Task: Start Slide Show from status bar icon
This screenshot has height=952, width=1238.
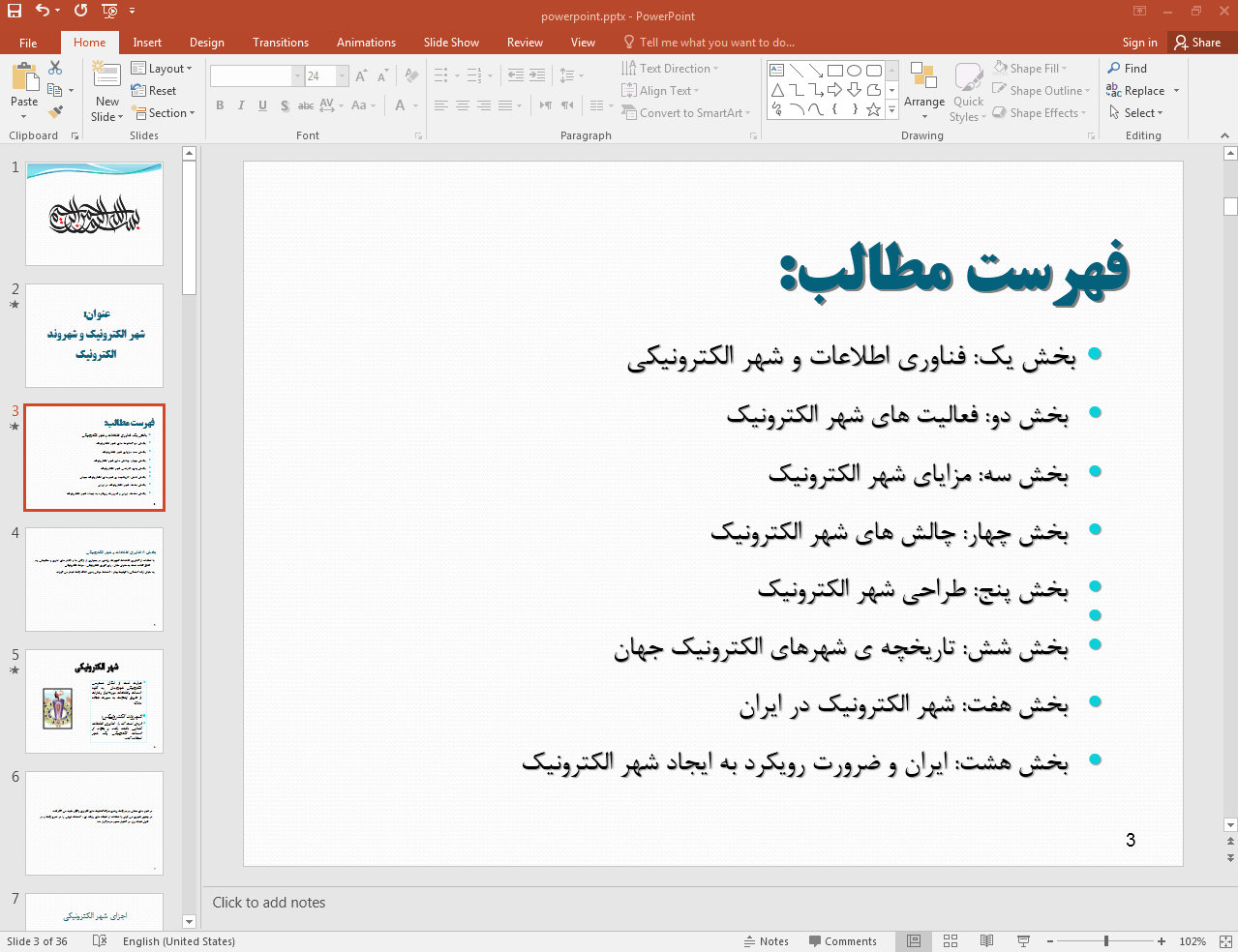Action: click(x=1023, y=941)
